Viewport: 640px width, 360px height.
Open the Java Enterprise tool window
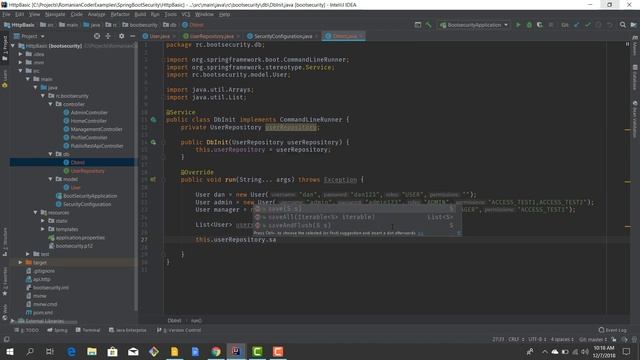127,330
